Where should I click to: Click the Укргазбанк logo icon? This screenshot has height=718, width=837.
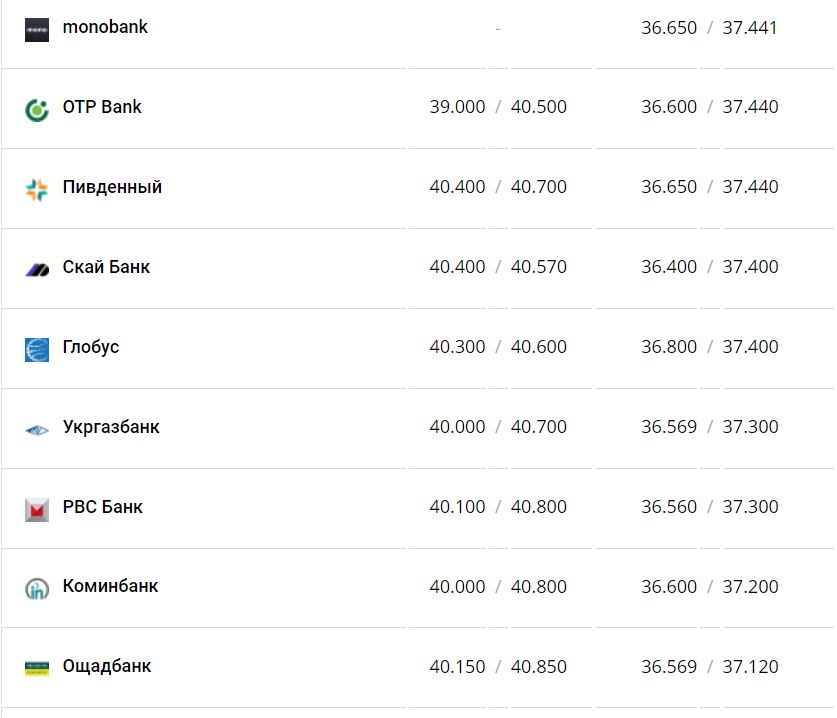37,429
